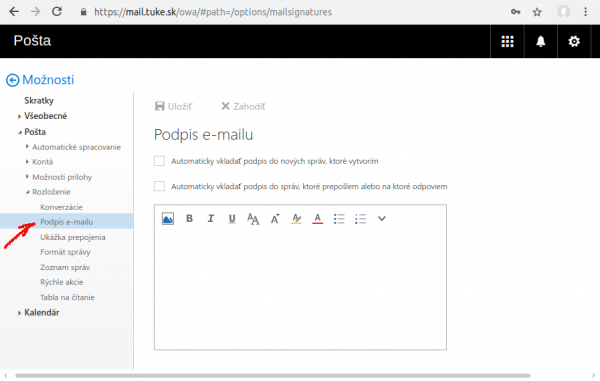Click the browser back arrow
This screenshot has width=600, height=381.
coord(14,12)
